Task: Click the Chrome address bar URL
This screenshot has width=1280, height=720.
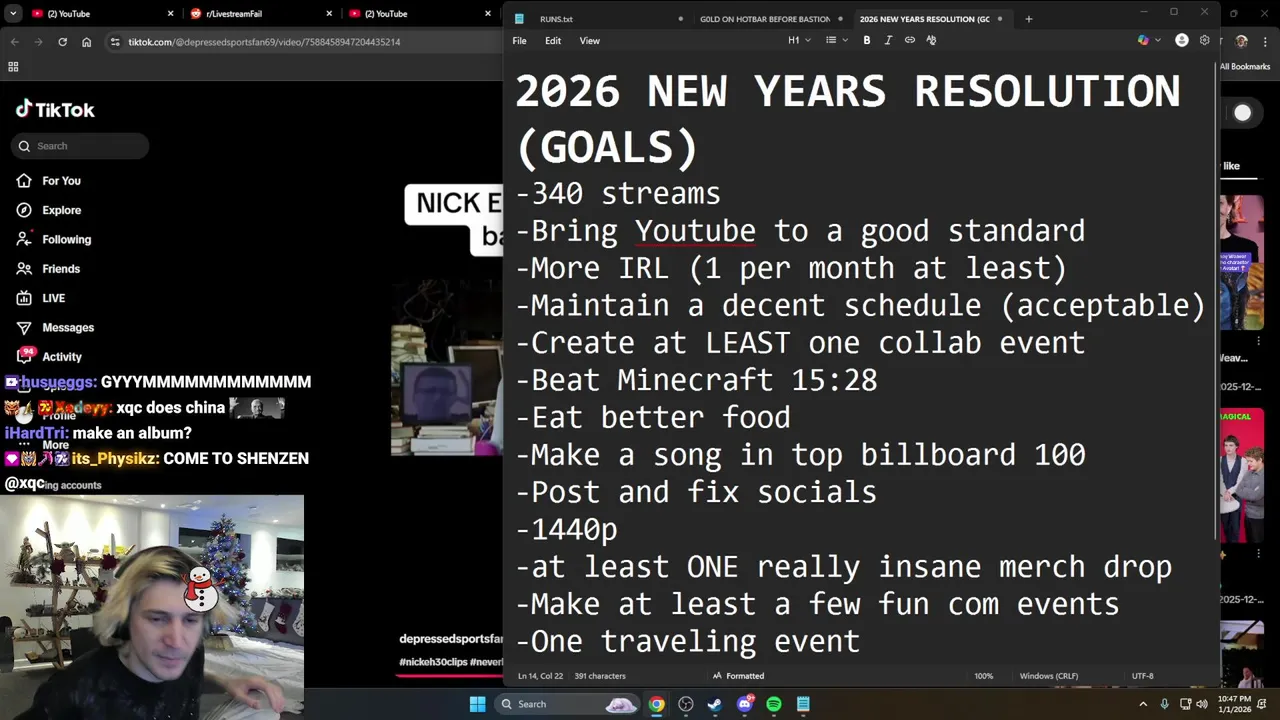Action: tap(264, 42)
